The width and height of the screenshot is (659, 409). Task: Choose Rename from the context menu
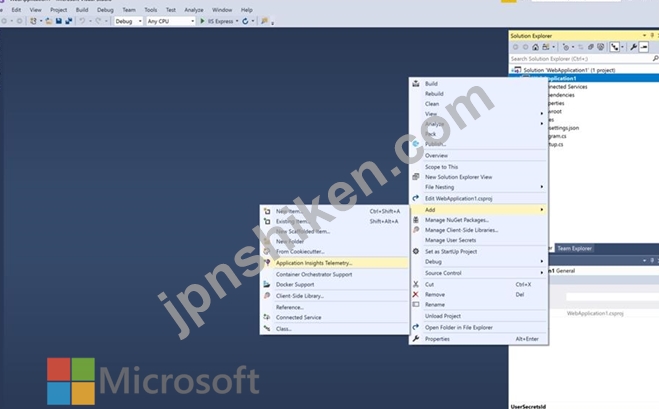pos(478,304)
